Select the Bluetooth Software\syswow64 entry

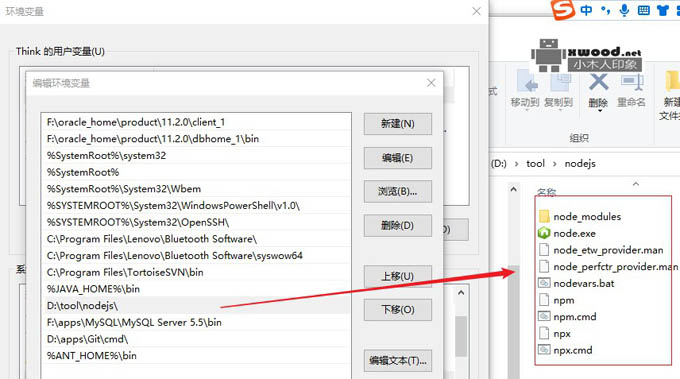196,255
